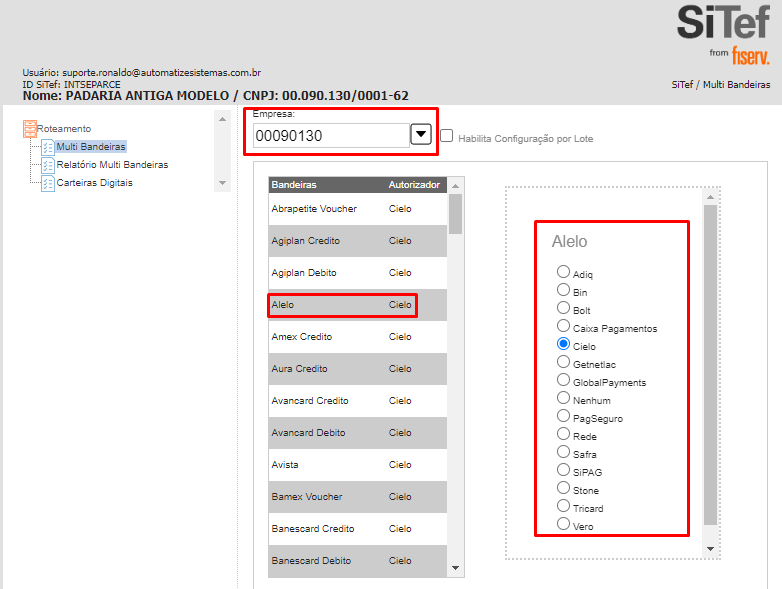Click the ID SiTef INTSEPARCE text
This screenshot has height=589, width=782.
(x=71, y=84)
